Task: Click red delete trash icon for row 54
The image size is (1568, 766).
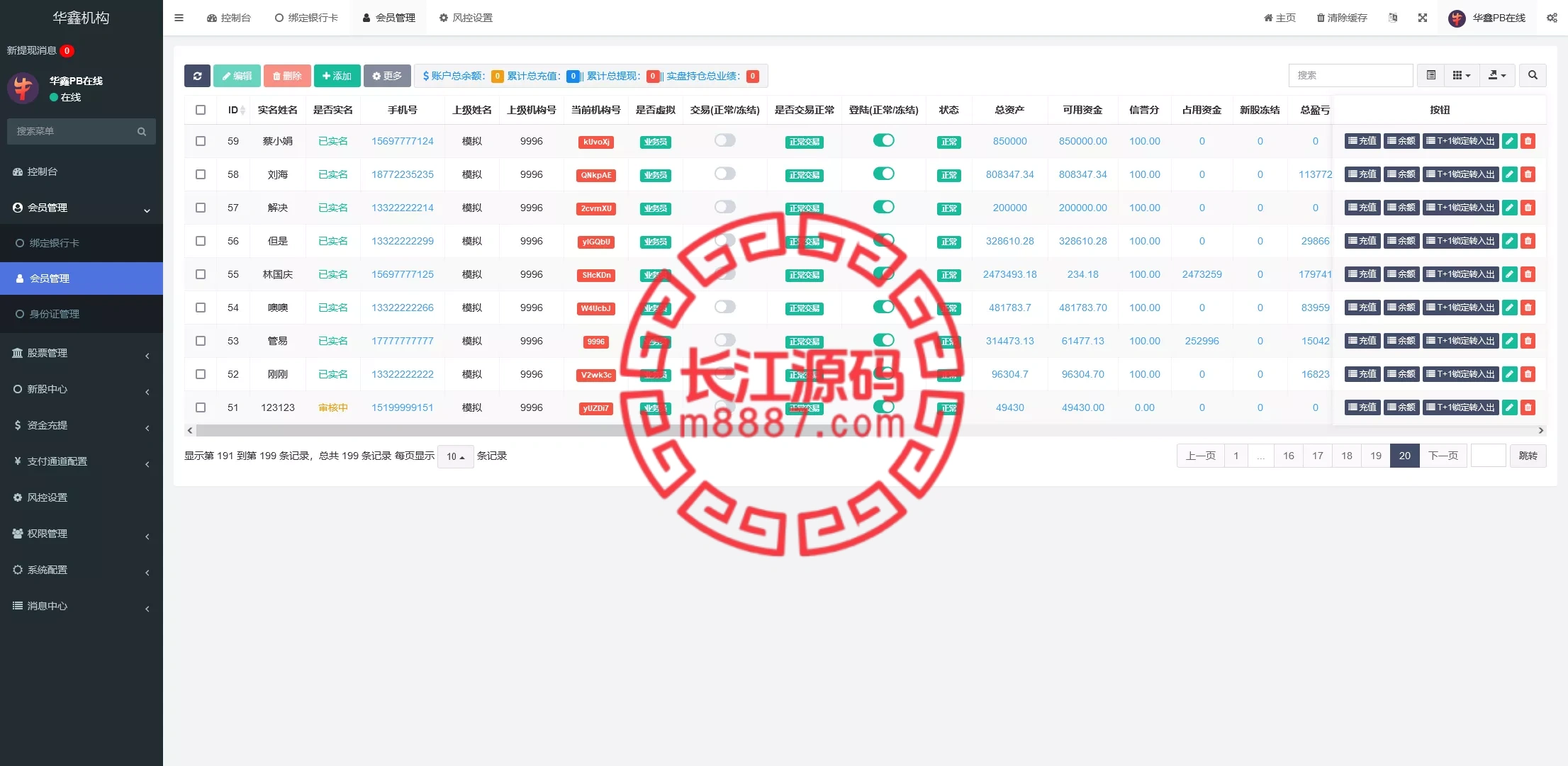Action: [x=1528, y=308]
